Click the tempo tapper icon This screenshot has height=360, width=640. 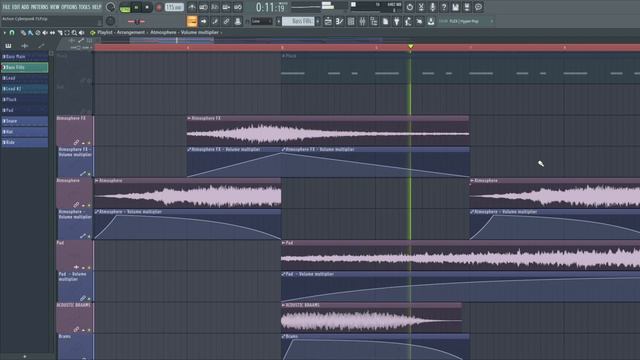pyautogui.click(x=408, y=21)
